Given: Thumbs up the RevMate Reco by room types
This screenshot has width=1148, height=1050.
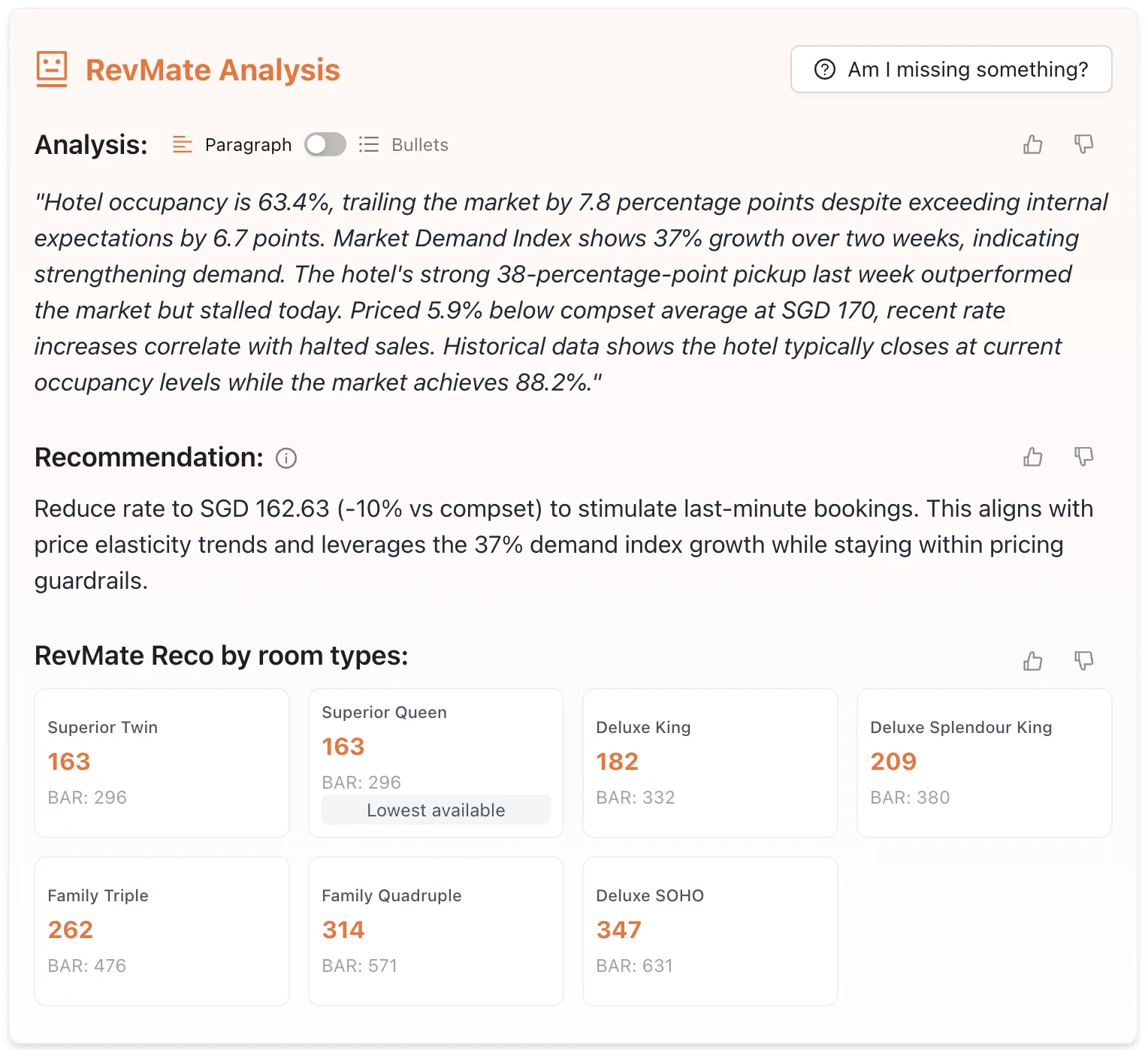Looking at the screenshot, I should tap(1033, 661).
